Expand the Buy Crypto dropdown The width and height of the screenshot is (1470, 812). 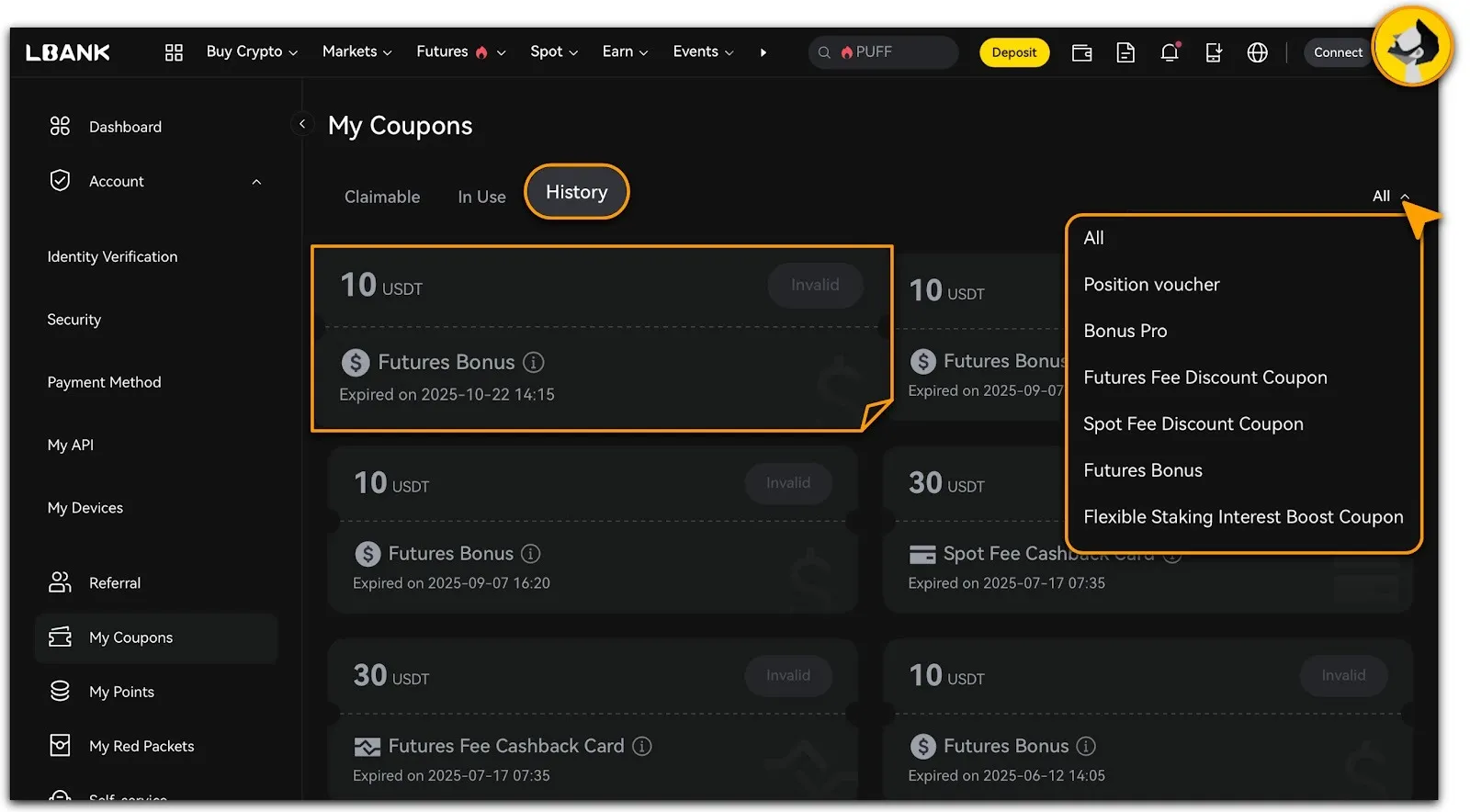[252, 52]
